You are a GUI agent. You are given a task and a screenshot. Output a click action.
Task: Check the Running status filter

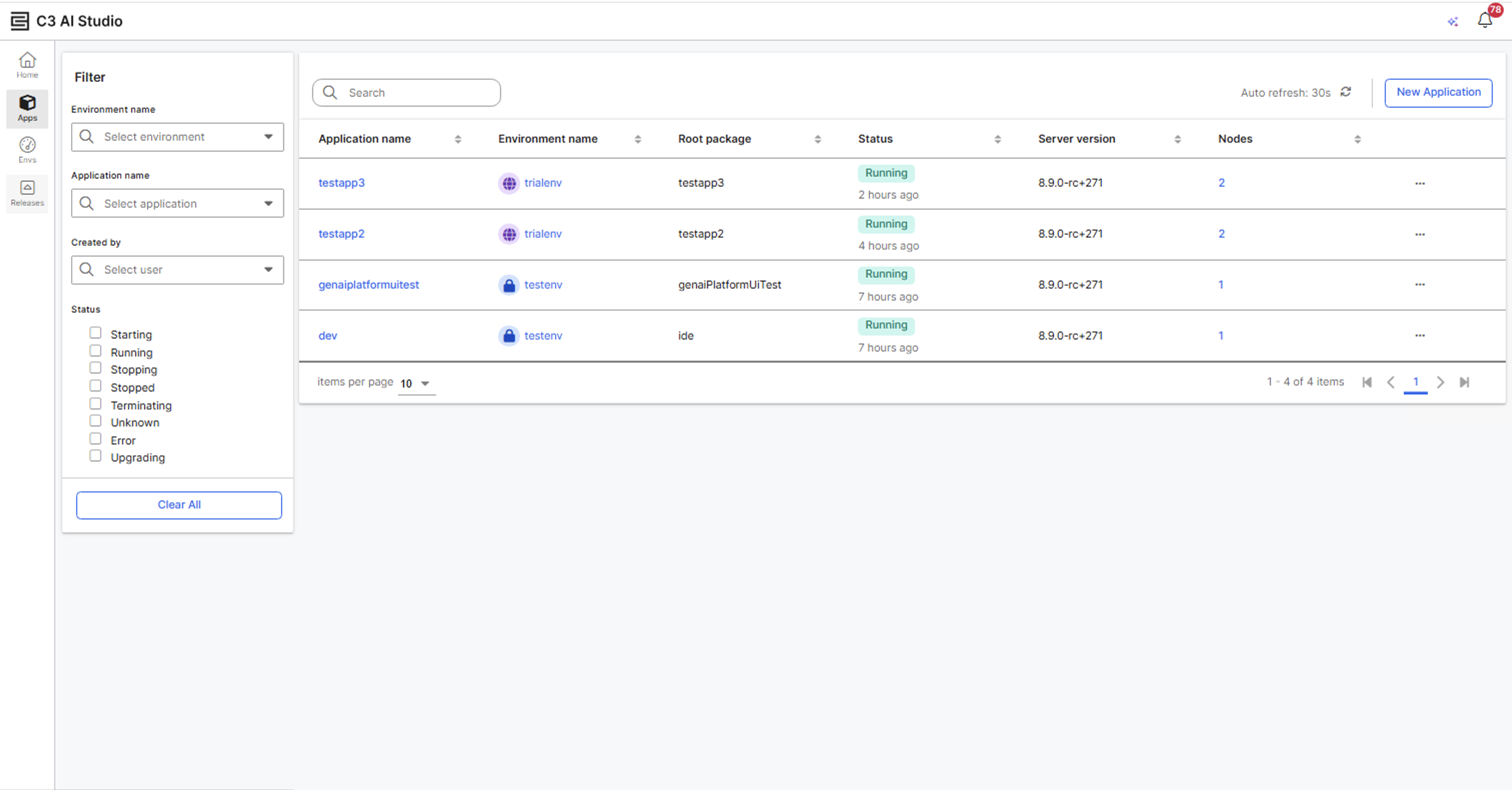click(x=95, y=351)
